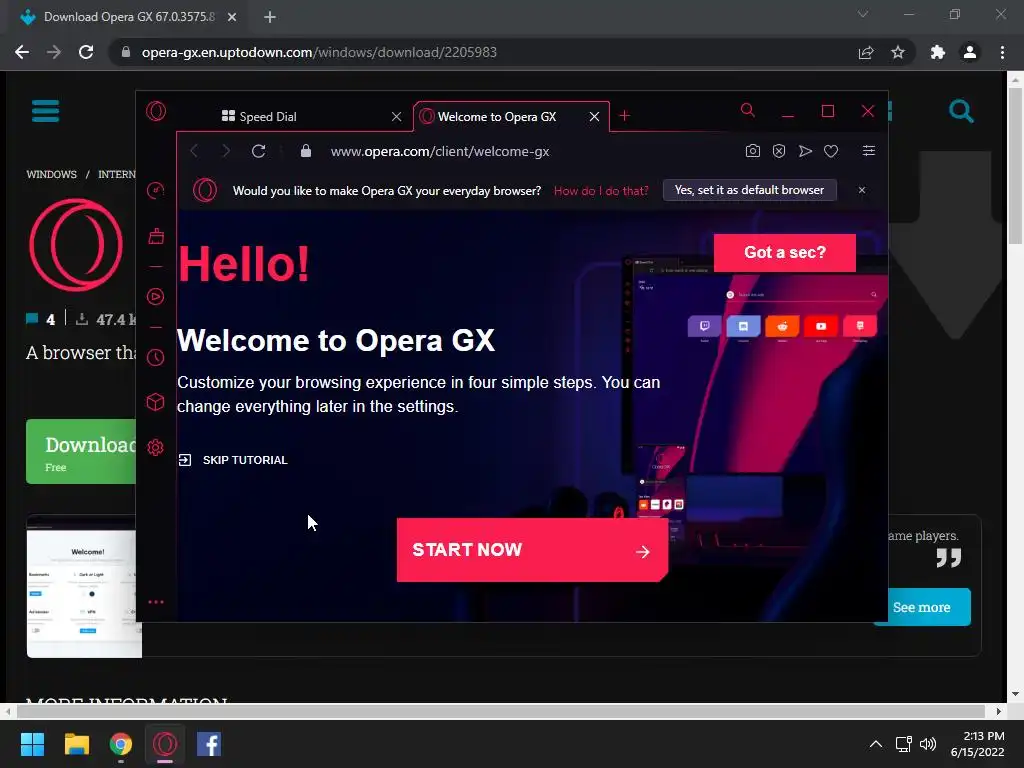The image size is (1024, 768).
Task: Open a new Chrome tab
Action: (270, 17)
